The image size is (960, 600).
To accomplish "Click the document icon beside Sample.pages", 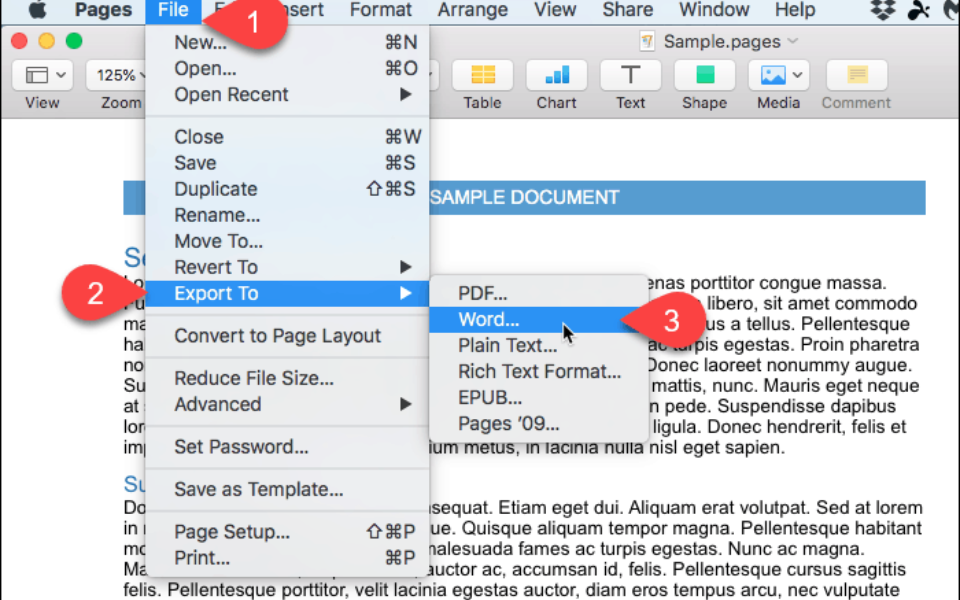I will (647, 41).
